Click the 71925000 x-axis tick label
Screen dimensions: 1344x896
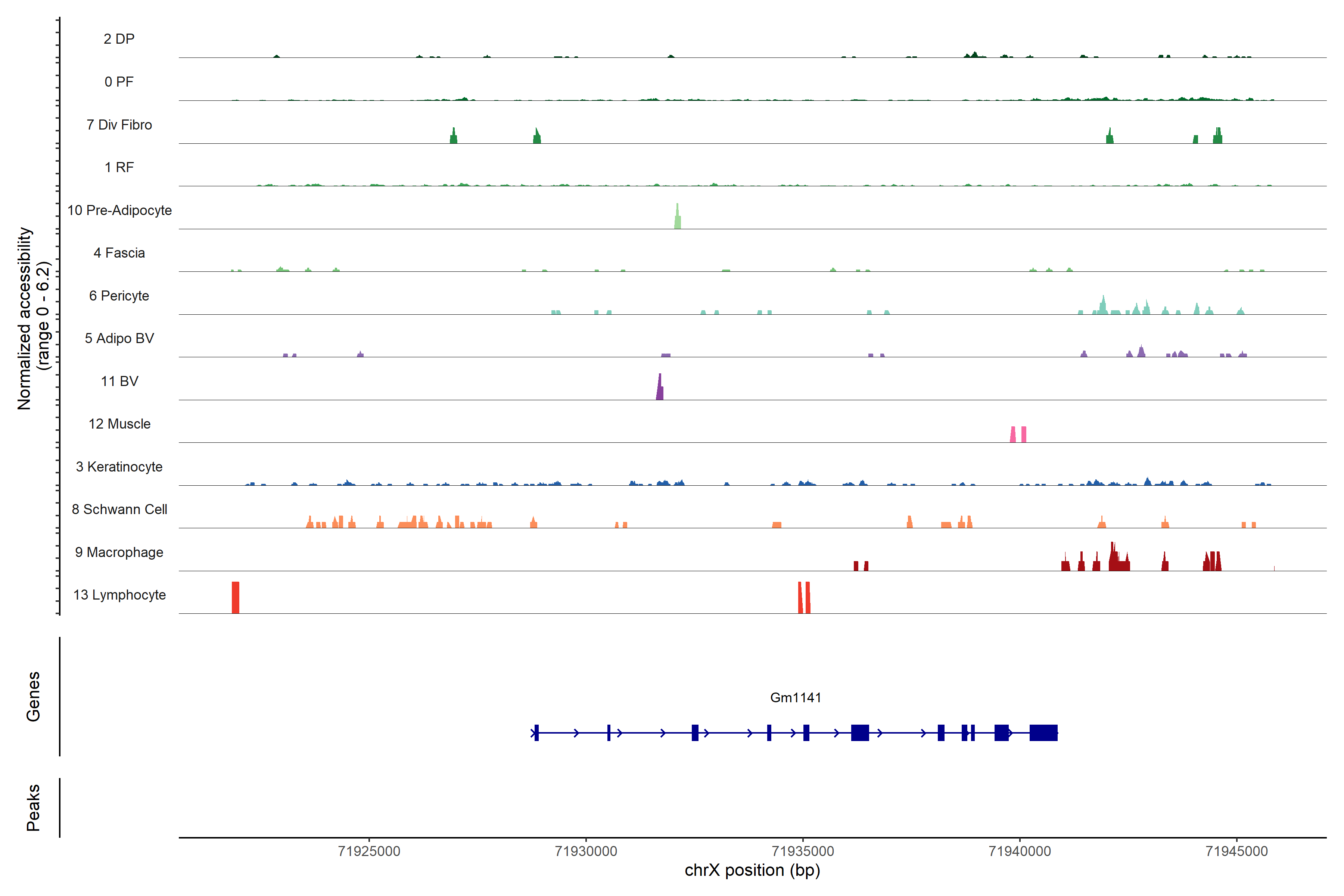click(369, 852)
